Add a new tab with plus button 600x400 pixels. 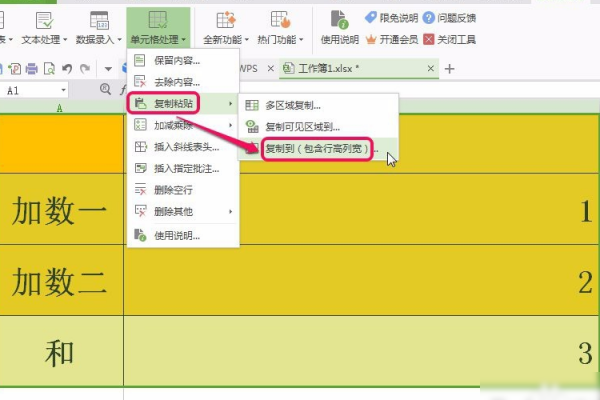(x=450, y=69)
